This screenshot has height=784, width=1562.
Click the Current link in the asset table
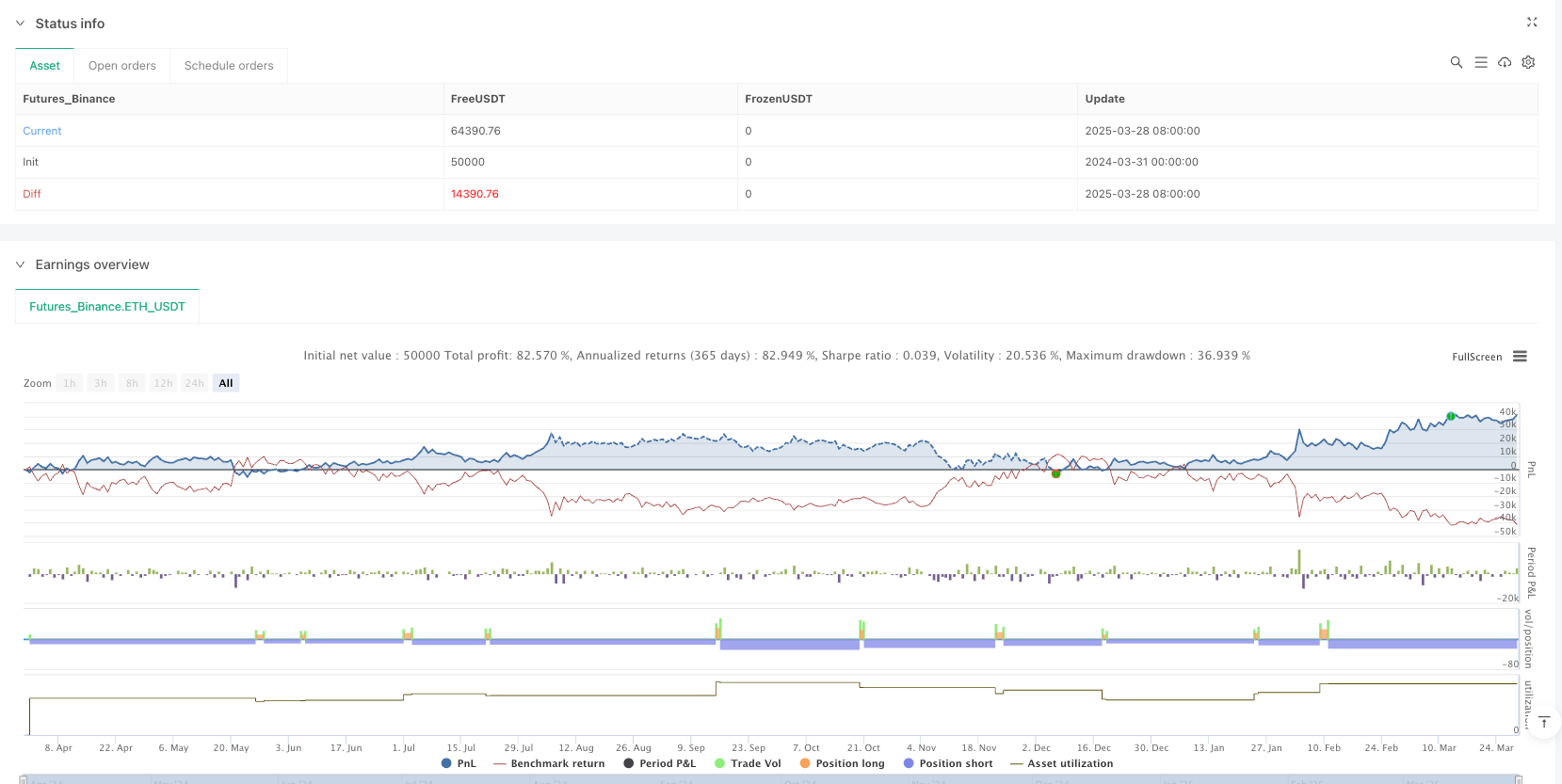point(42,131)
